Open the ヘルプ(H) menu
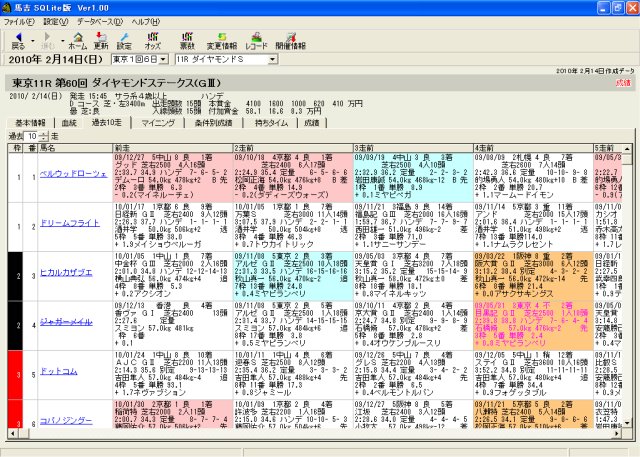This screenshot has height=457, width=640. (x=146, y=22)
